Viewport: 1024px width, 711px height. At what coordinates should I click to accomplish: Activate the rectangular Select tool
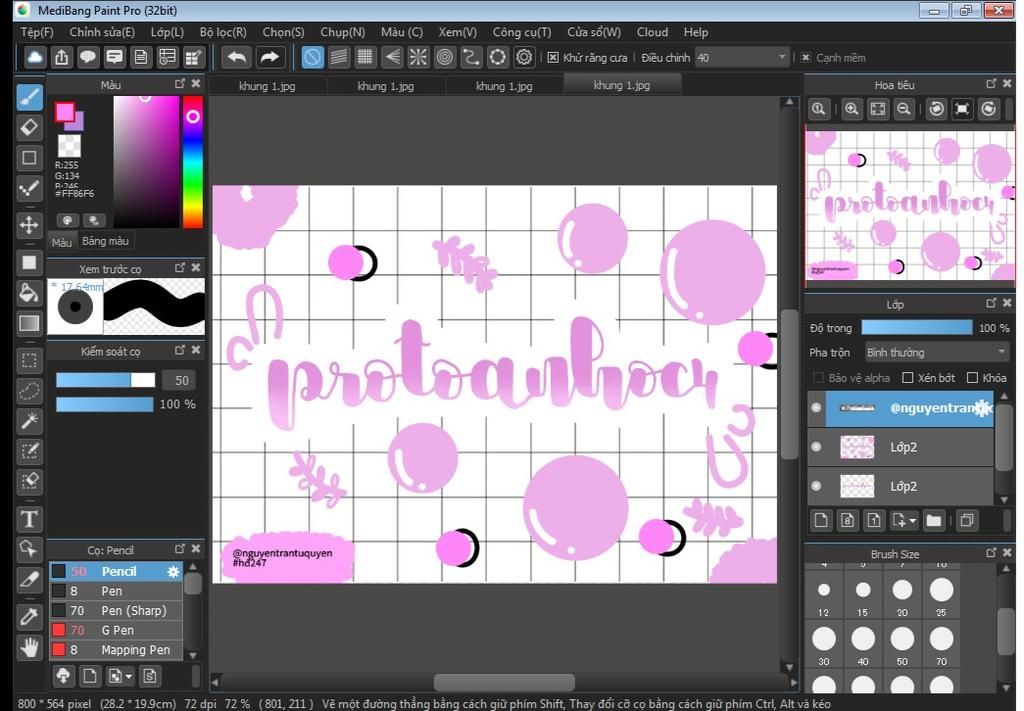[x=29, y=360]
